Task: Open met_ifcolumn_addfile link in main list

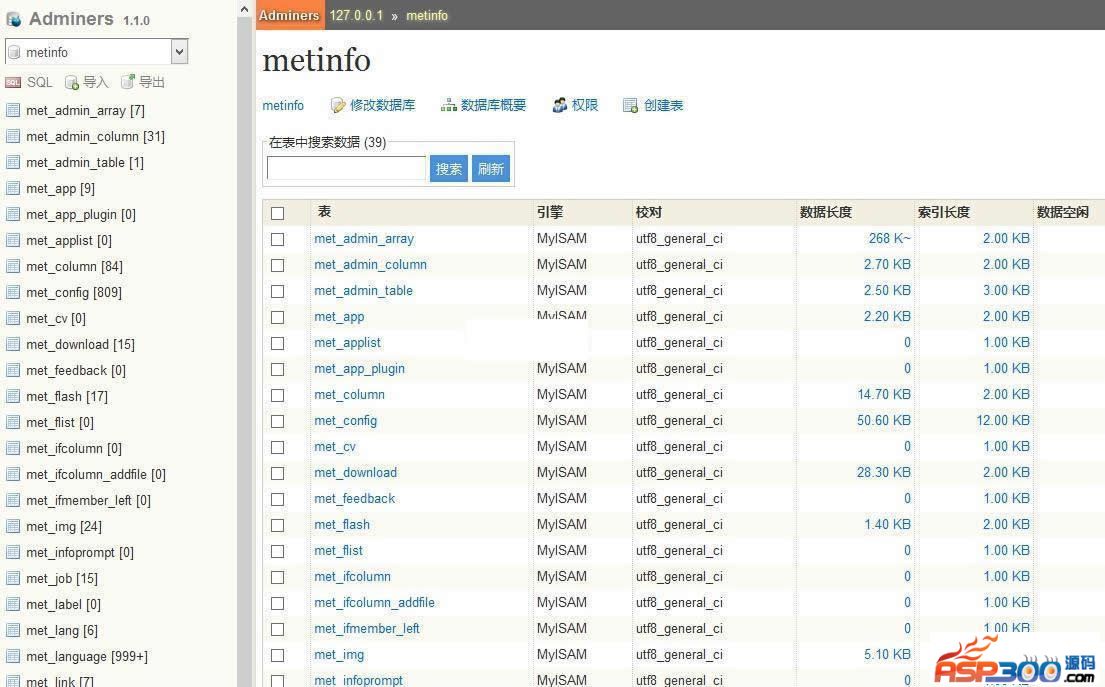Action: 375,602
